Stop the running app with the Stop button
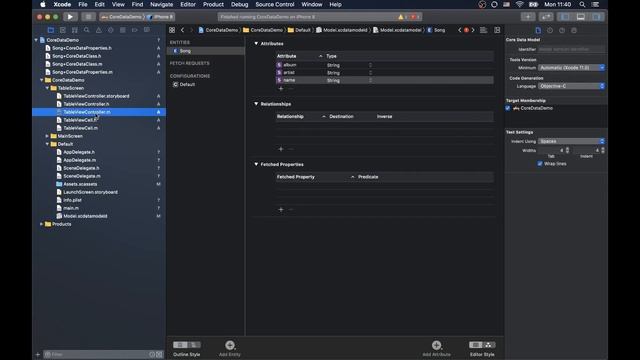This screenshot has height=360, width=640. tap(88, 17)
